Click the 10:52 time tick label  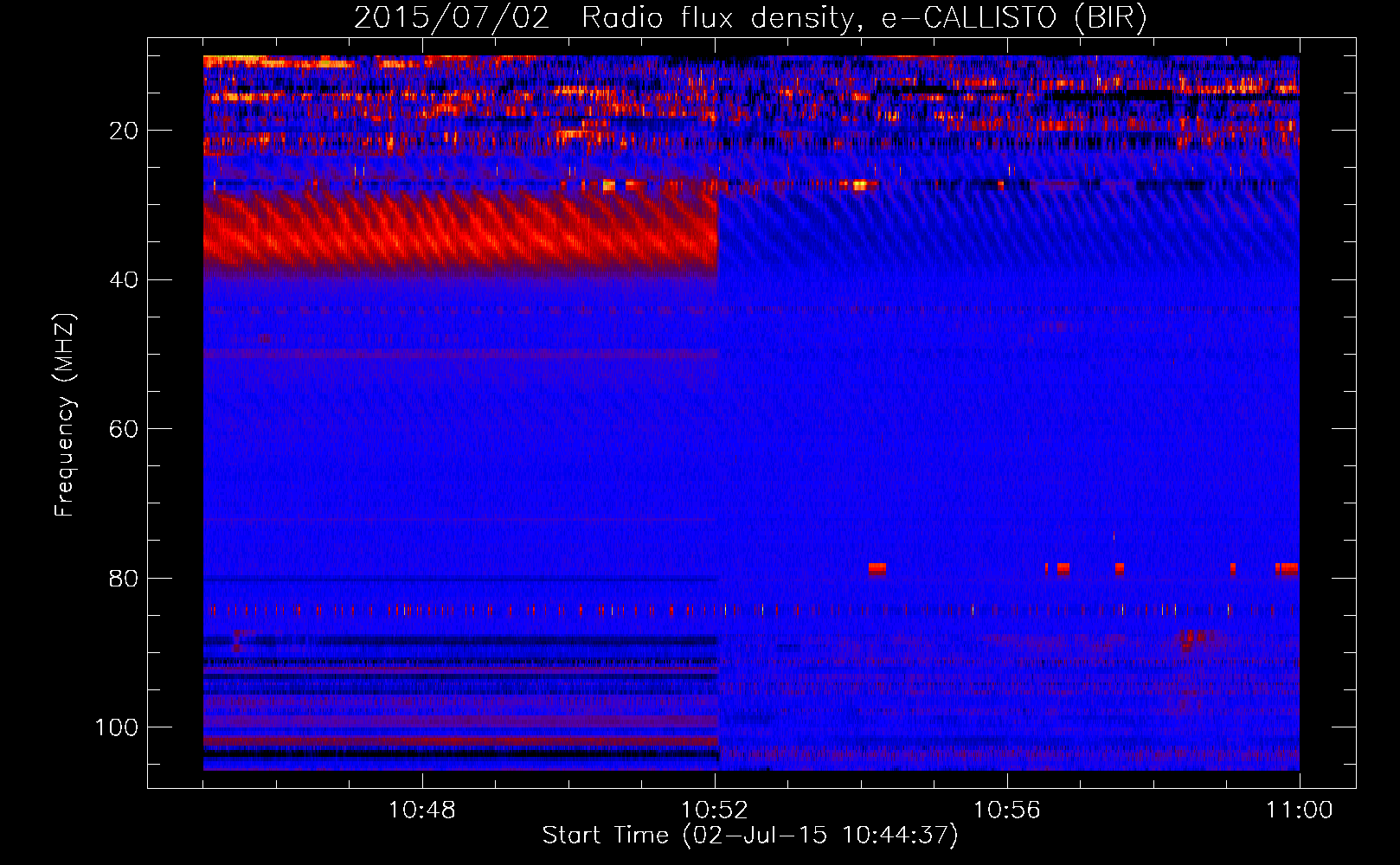[715, 811]
